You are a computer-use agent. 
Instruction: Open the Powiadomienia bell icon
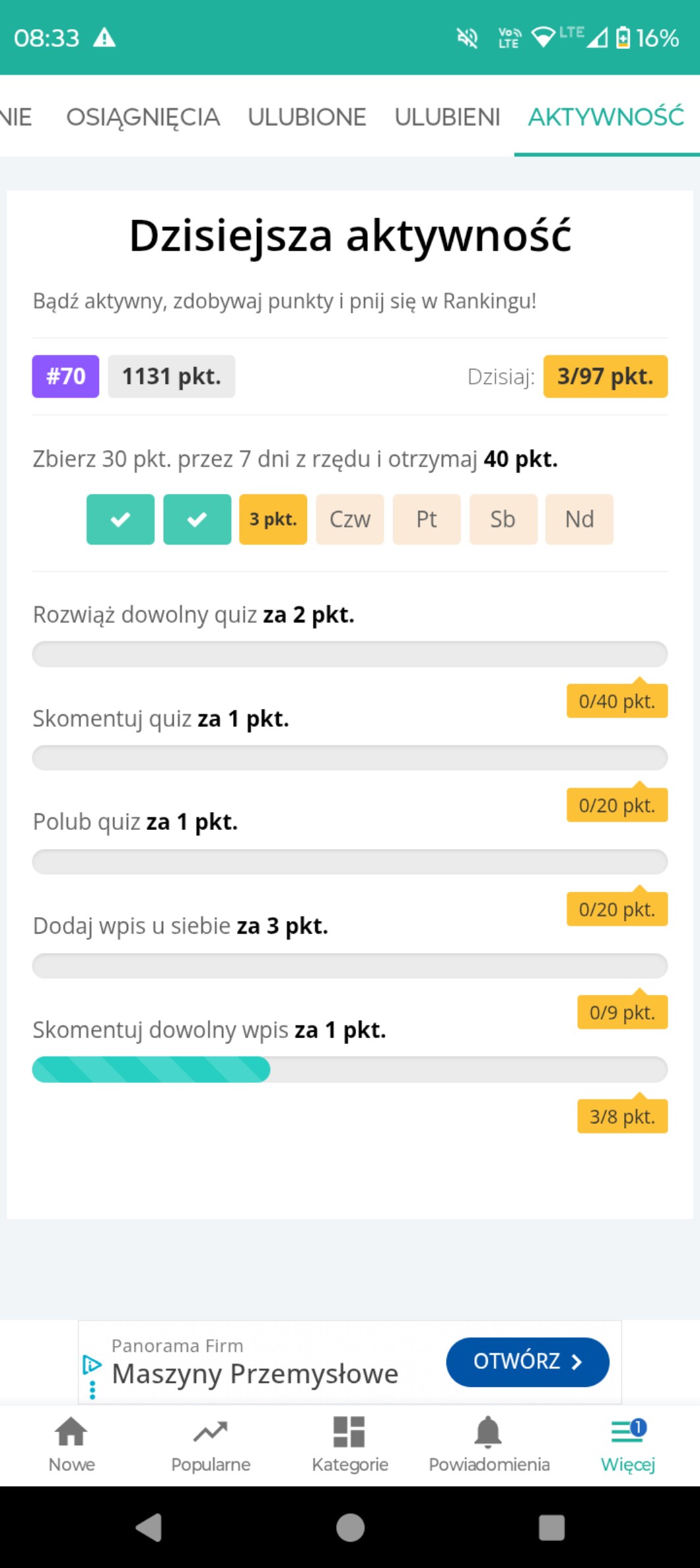coord(489,1433)
